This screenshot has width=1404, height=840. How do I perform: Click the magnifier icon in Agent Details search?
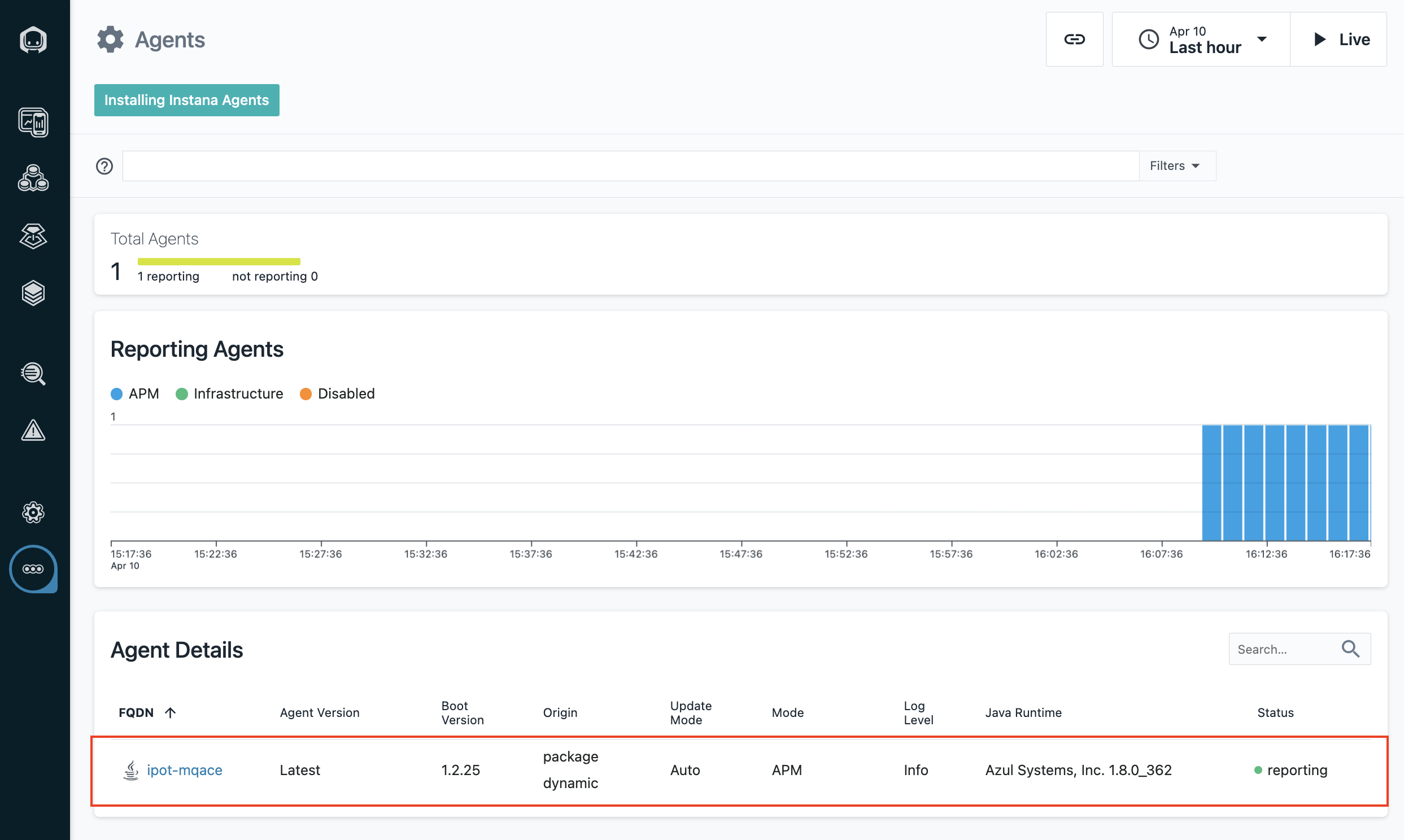tap(1350, 649)
